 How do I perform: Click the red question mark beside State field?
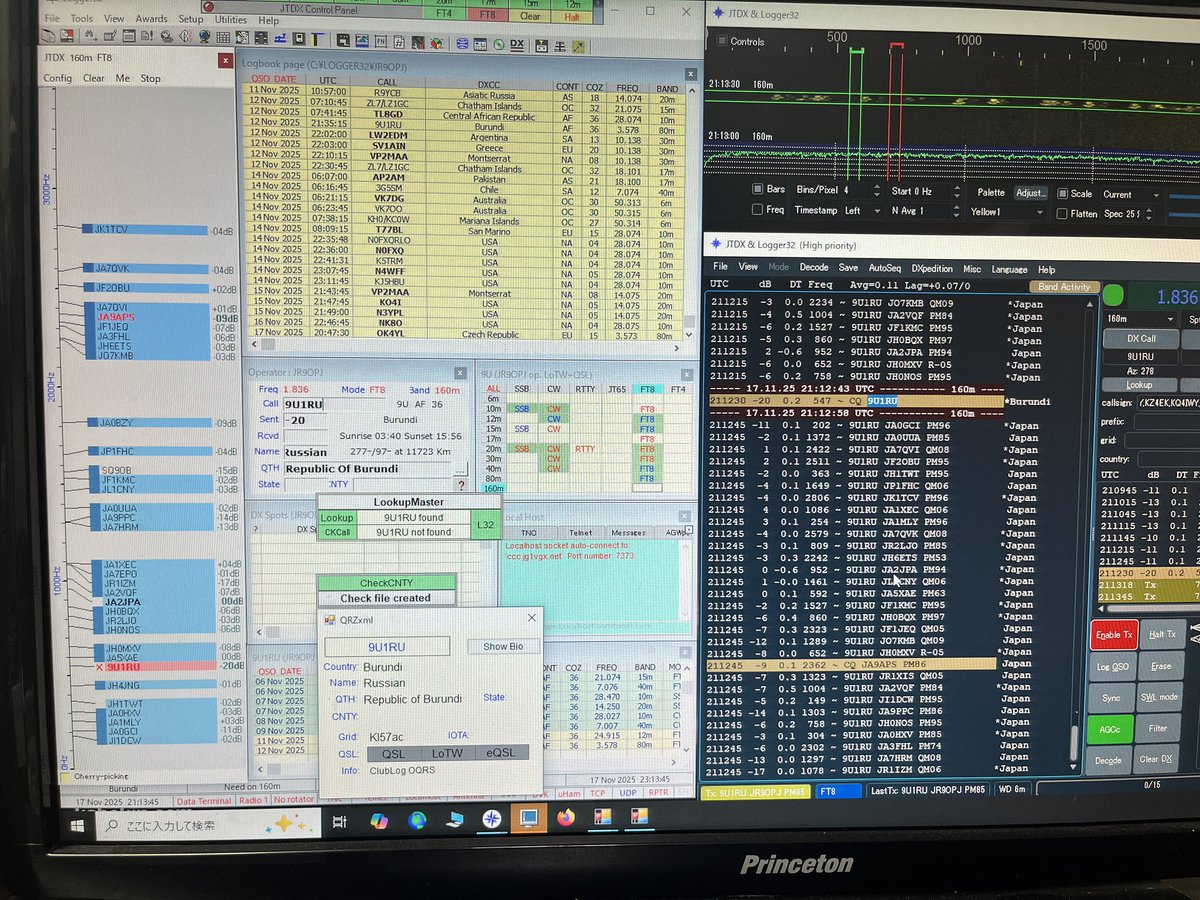[x=461, y=484]
